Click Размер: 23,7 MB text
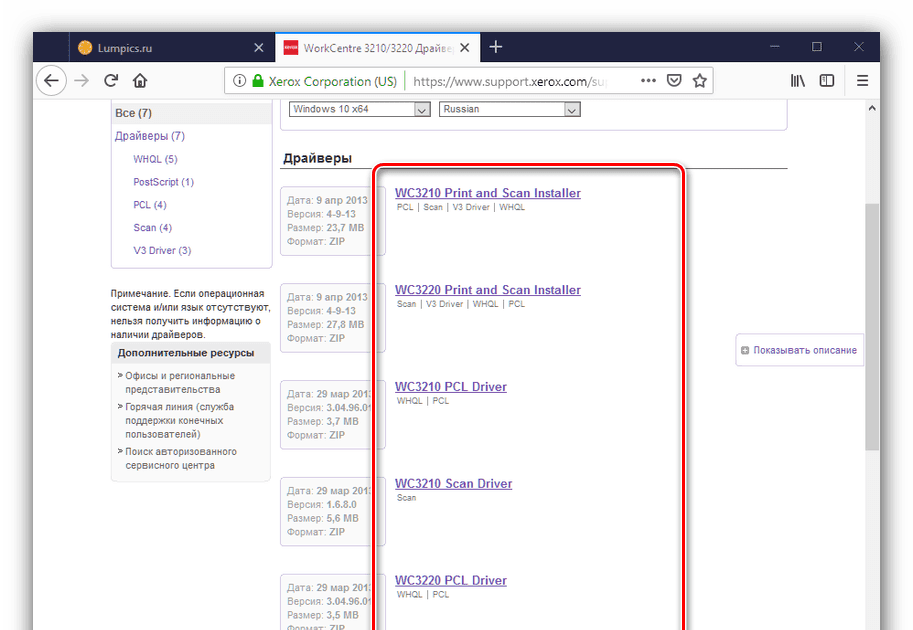The image size is (913, 630). [325, 228]
